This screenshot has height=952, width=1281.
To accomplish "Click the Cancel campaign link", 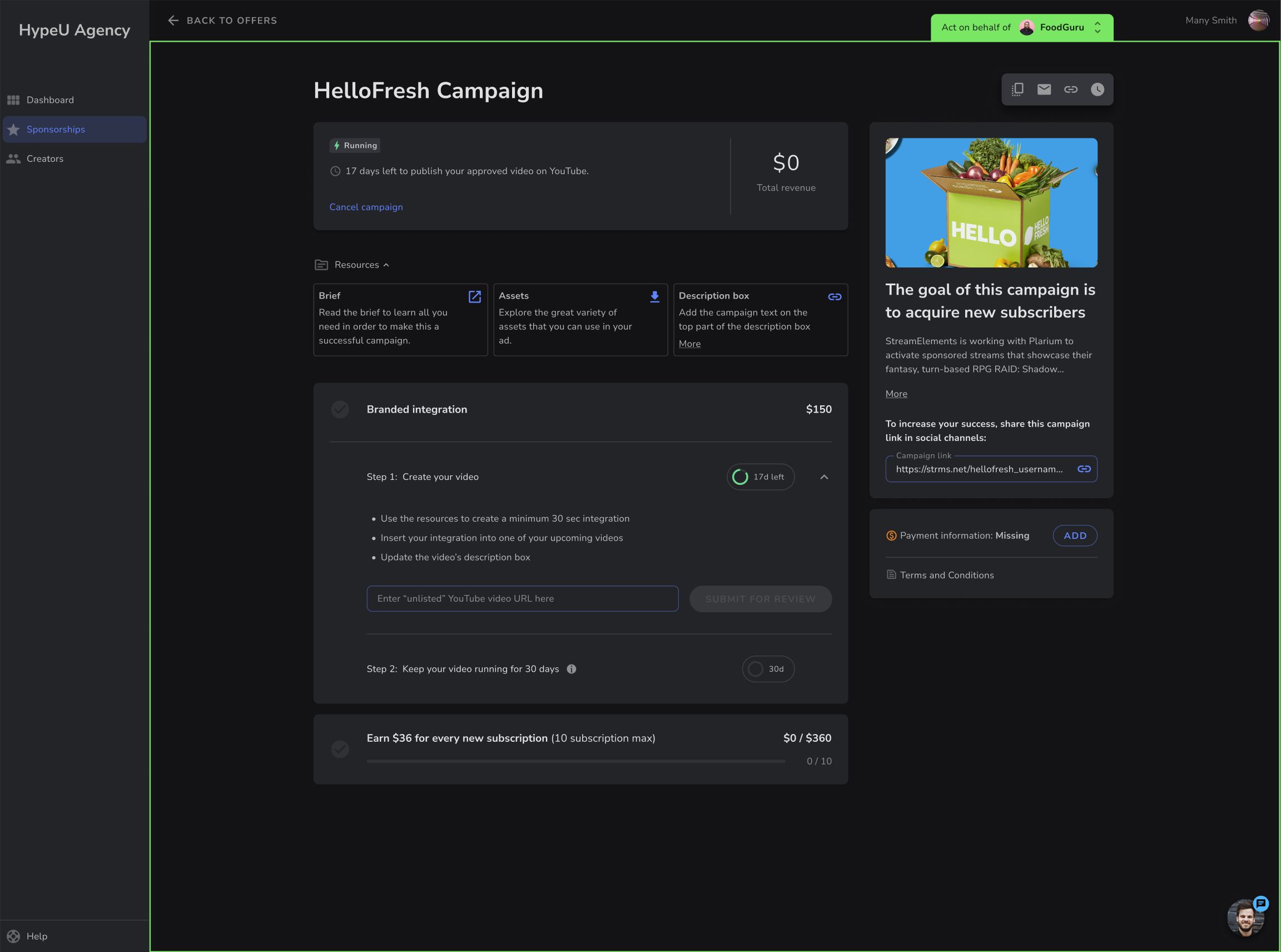I will [366, 207].
